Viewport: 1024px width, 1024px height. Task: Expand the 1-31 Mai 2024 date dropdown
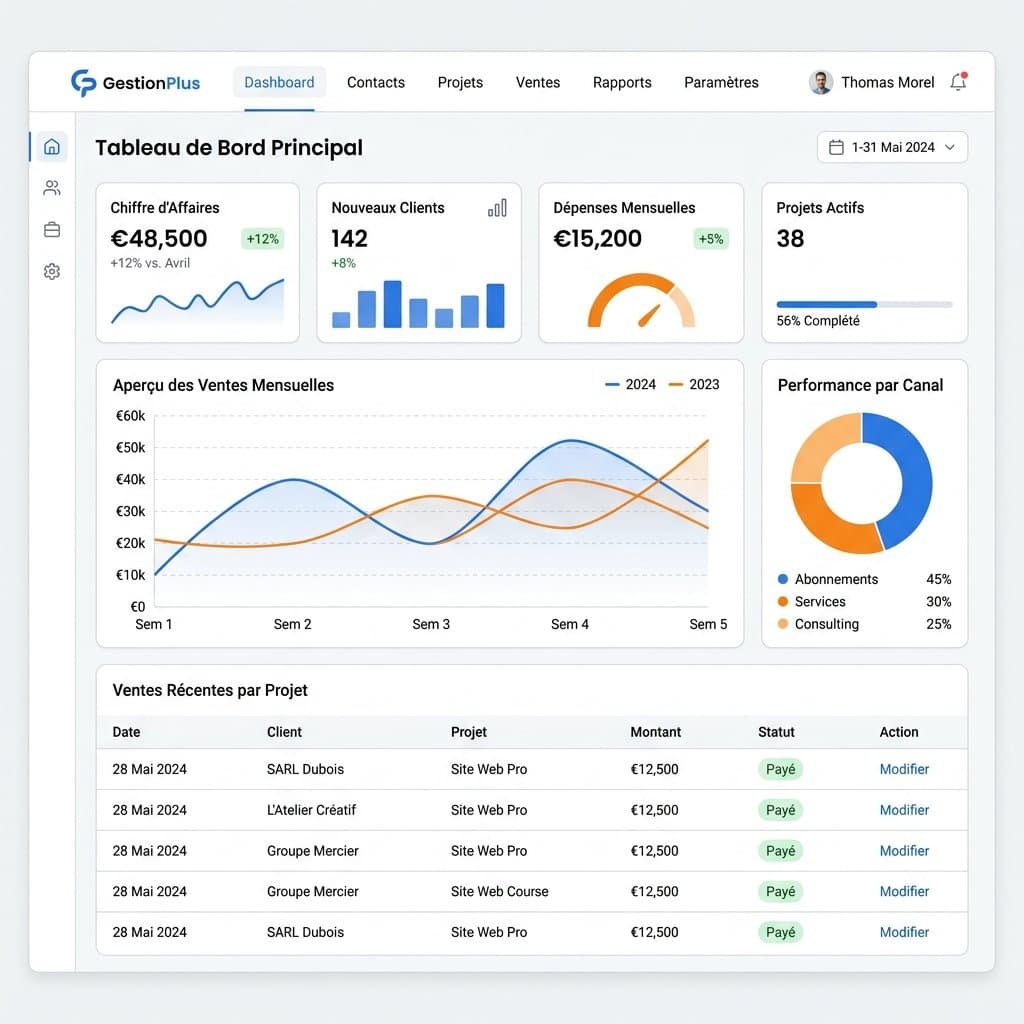(892, 148)
